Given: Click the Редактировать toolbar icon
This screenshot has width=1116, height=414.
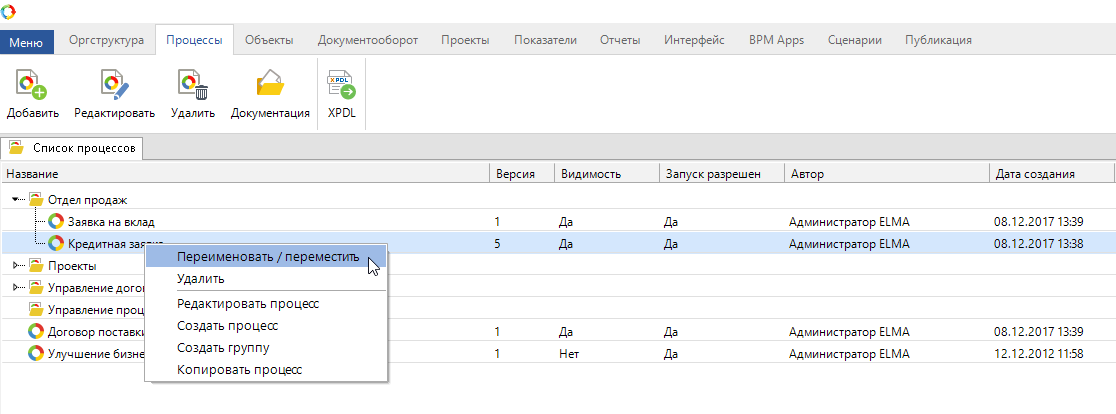Looking at the screenshot, I should coord(115,86).
